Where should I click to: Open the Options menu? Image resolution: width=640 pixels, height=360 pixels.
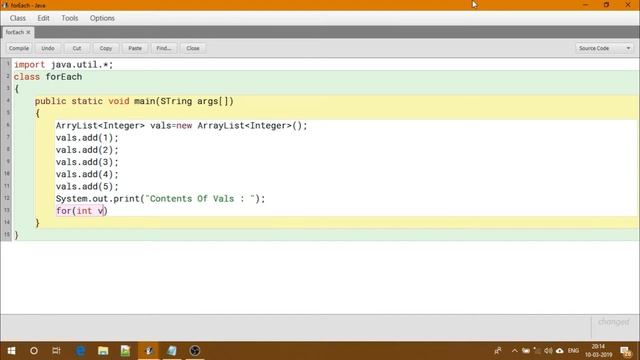[x=102, y=18]
